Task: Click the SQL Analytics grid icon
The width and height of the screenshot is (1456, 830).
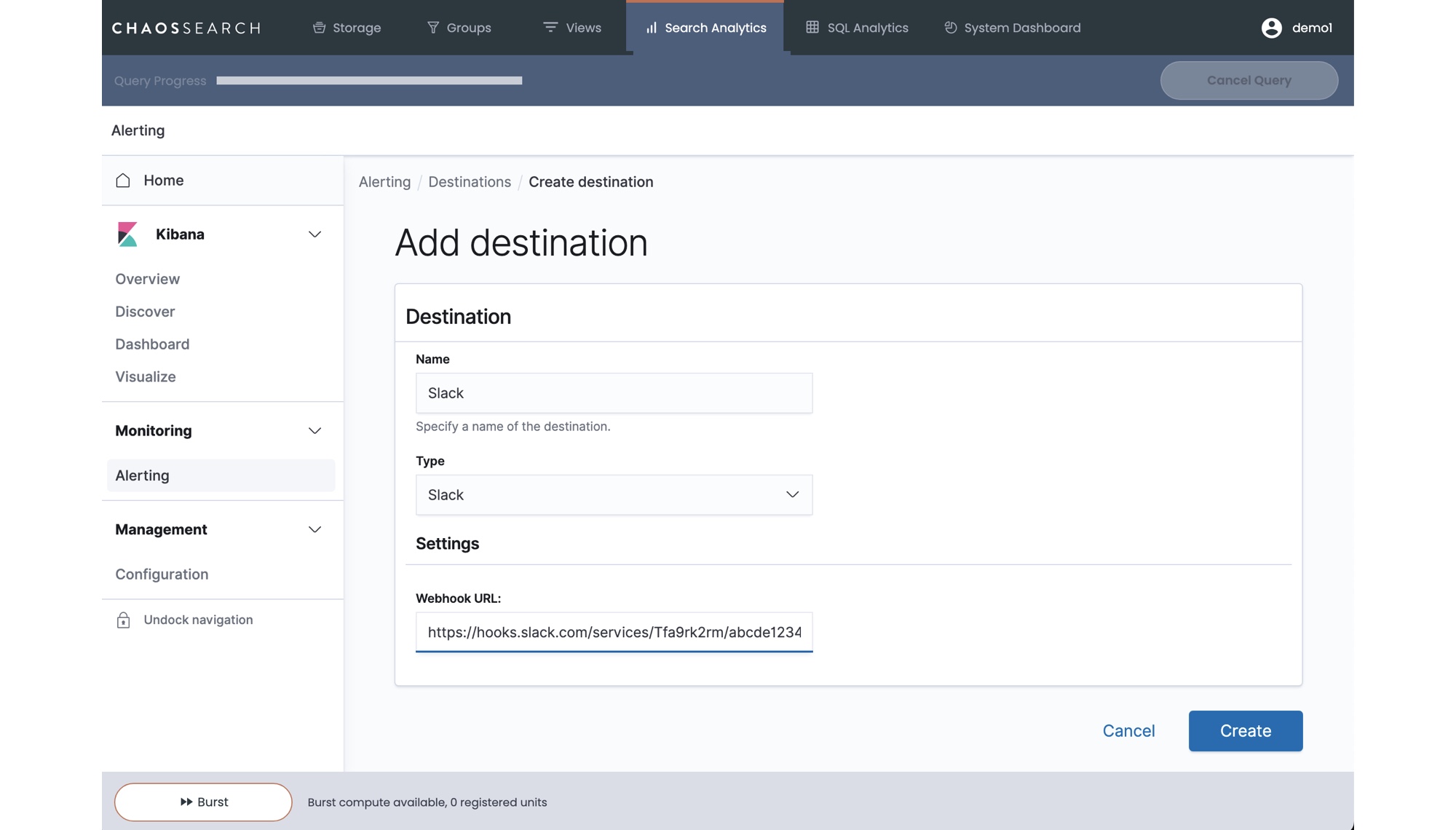Action: coord(812,28)
